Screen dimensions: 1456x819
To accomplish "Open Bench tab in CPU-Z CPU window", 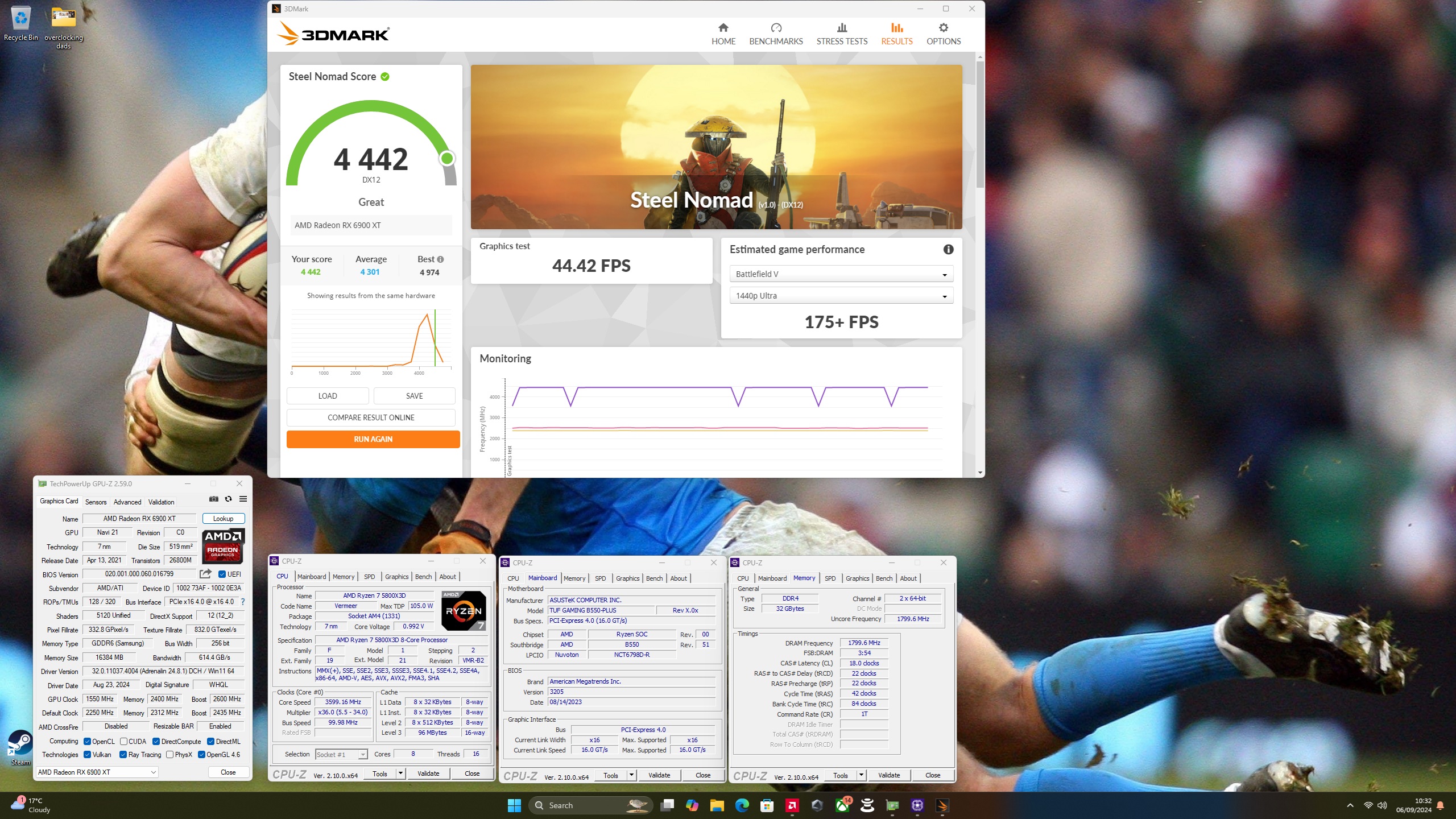I will point(423,577).
